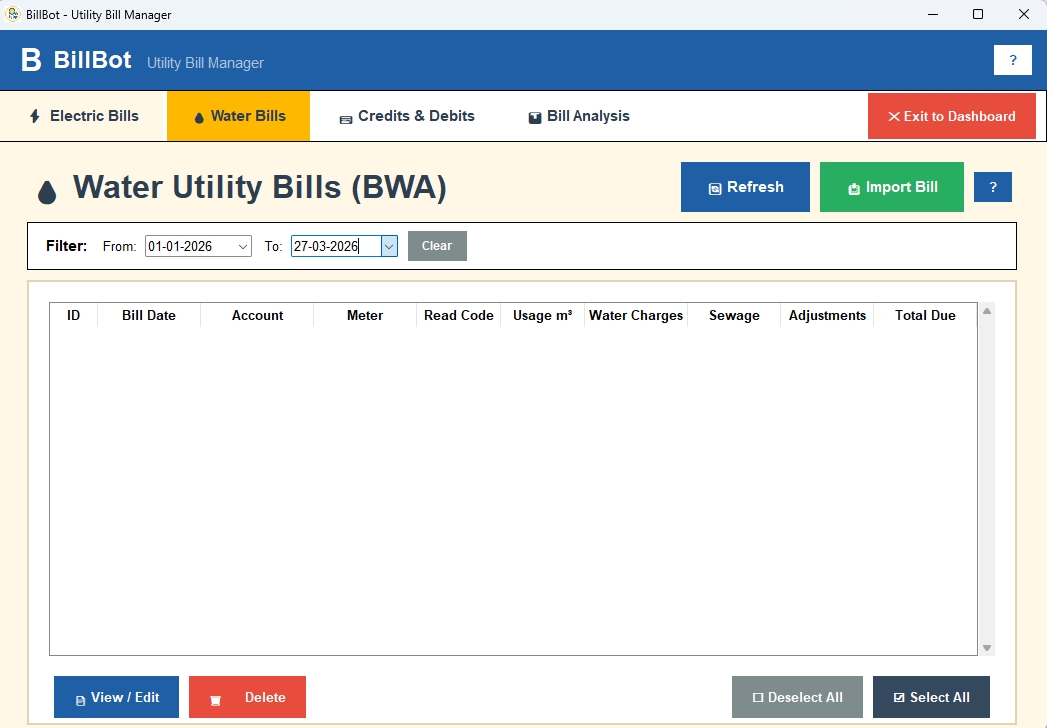The image size is (1047, 728).
Task: Click the Refresh button
Action: tap(745, 187)
